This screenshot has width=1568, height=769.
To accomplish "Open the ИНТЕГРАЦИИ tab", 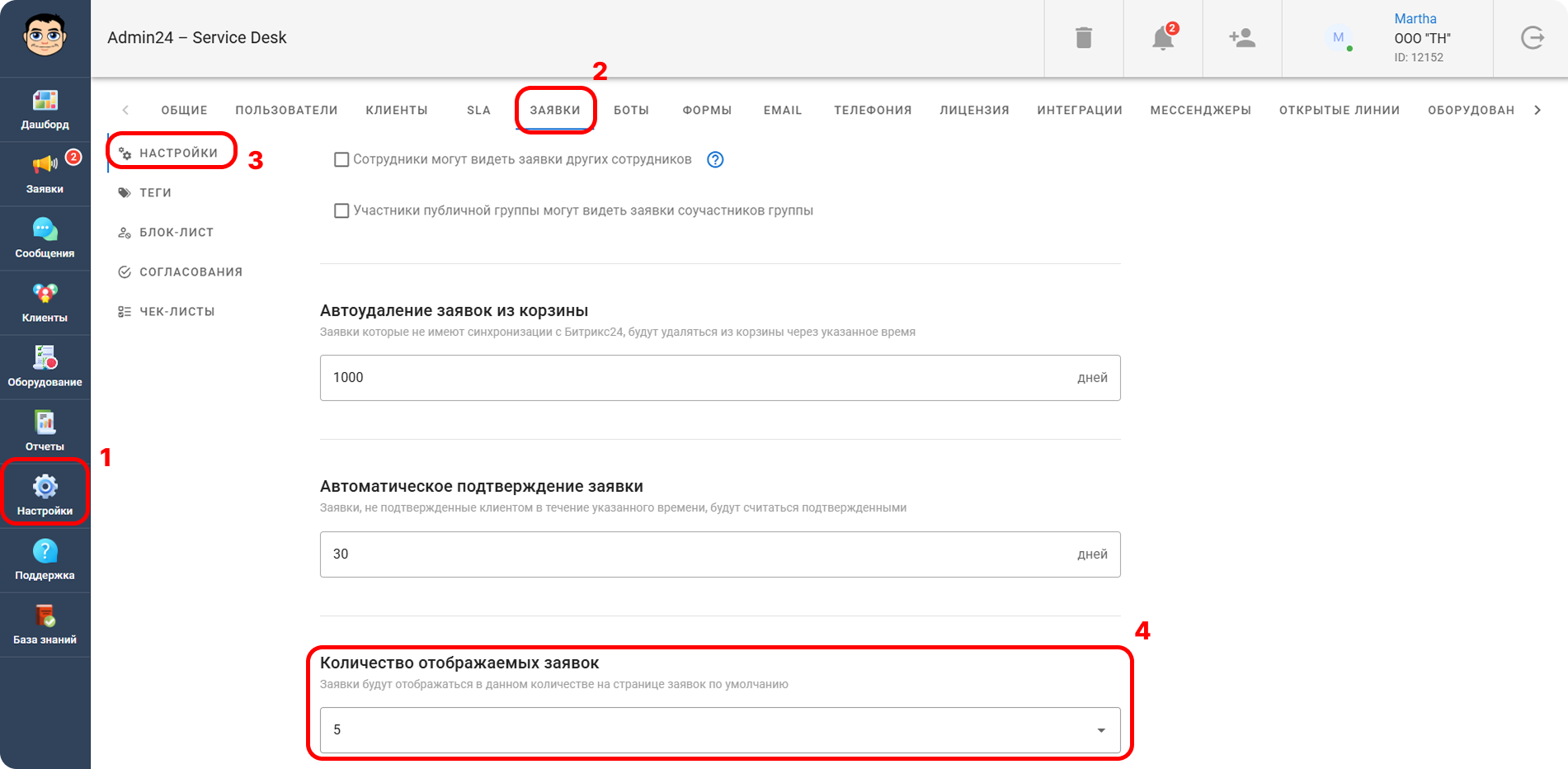I will pos(1080,111).
